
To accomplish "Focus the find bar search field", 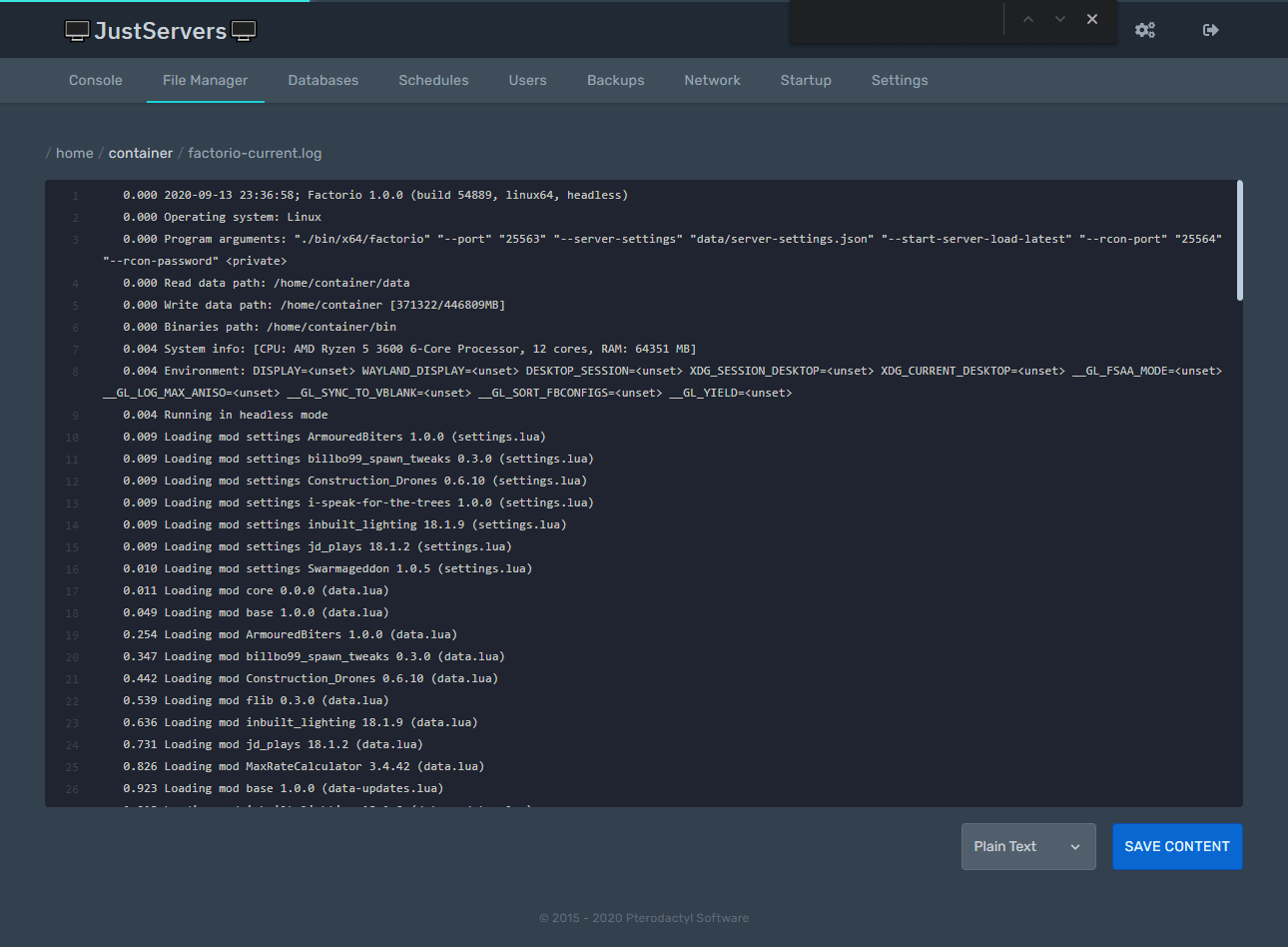I will (x=897, y=20).
